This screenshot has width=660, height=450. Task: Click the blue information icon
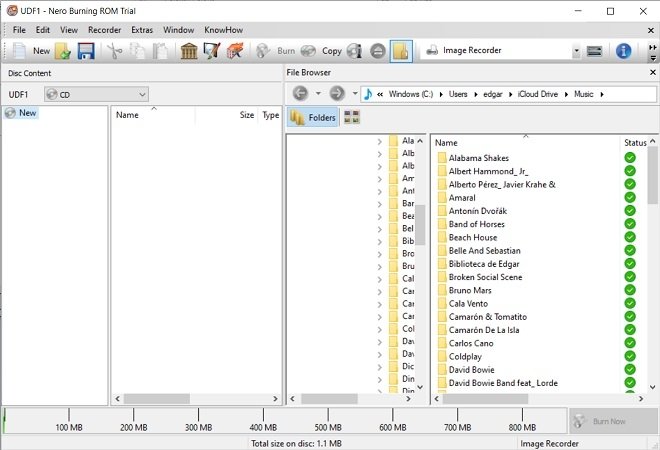pos(623,51)
